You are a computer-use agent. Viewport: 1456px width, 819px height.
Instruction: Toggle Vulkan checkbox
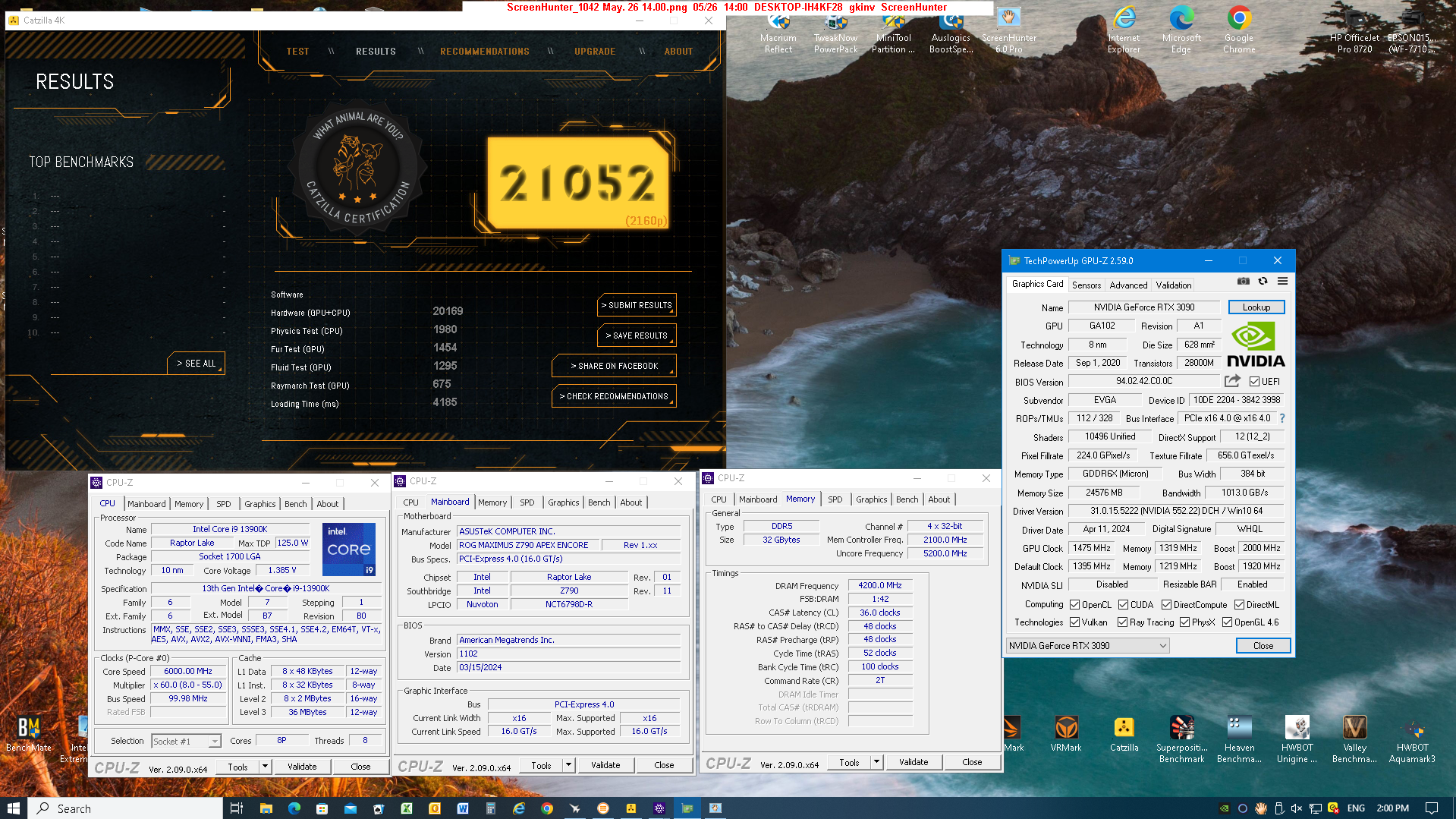[1074, 622]
